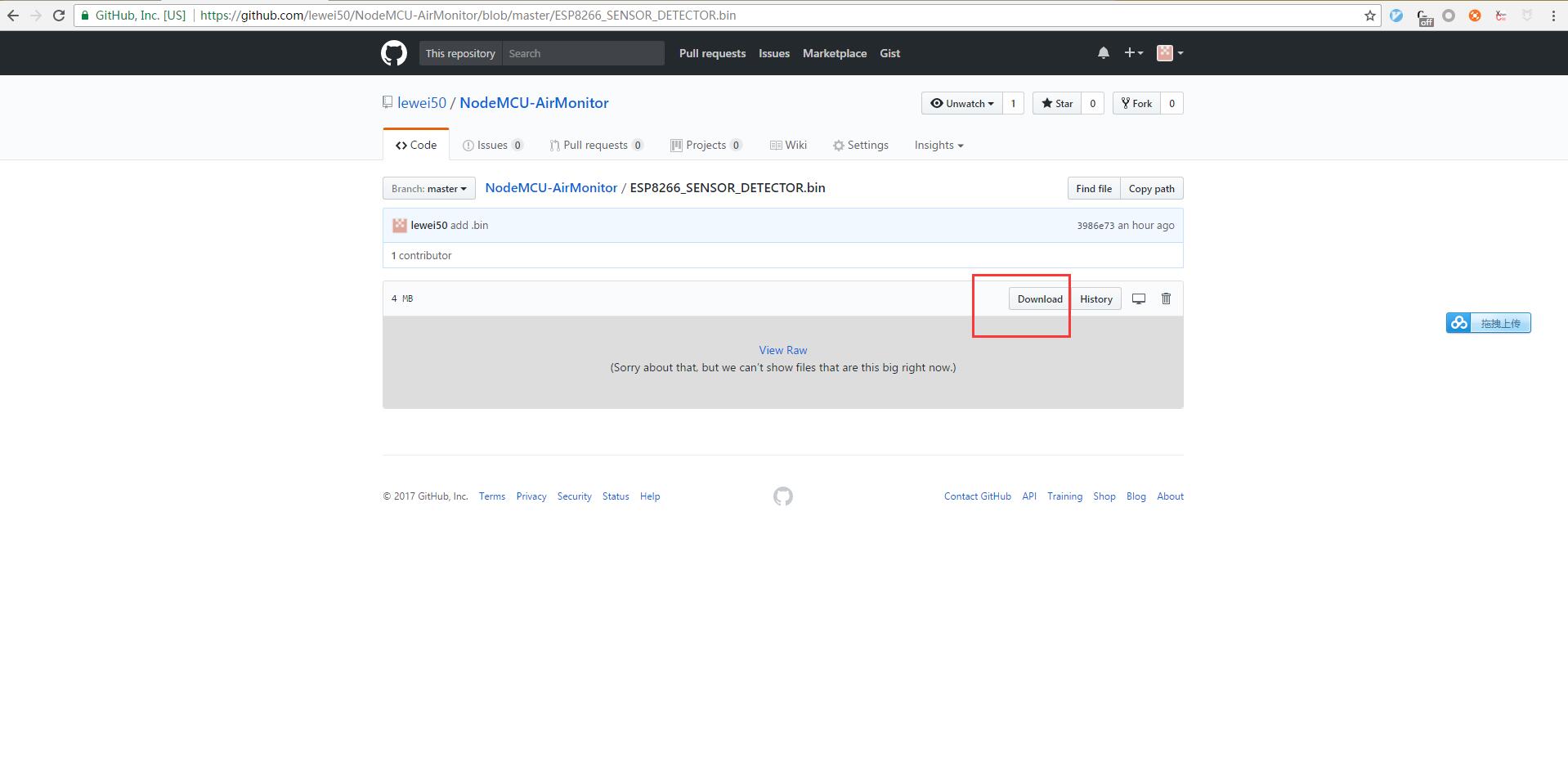Image resolution: width=1568 pixels, height=781 pixels.
Task: Click the orange circular extension icon
Action: pos(1475,16)
